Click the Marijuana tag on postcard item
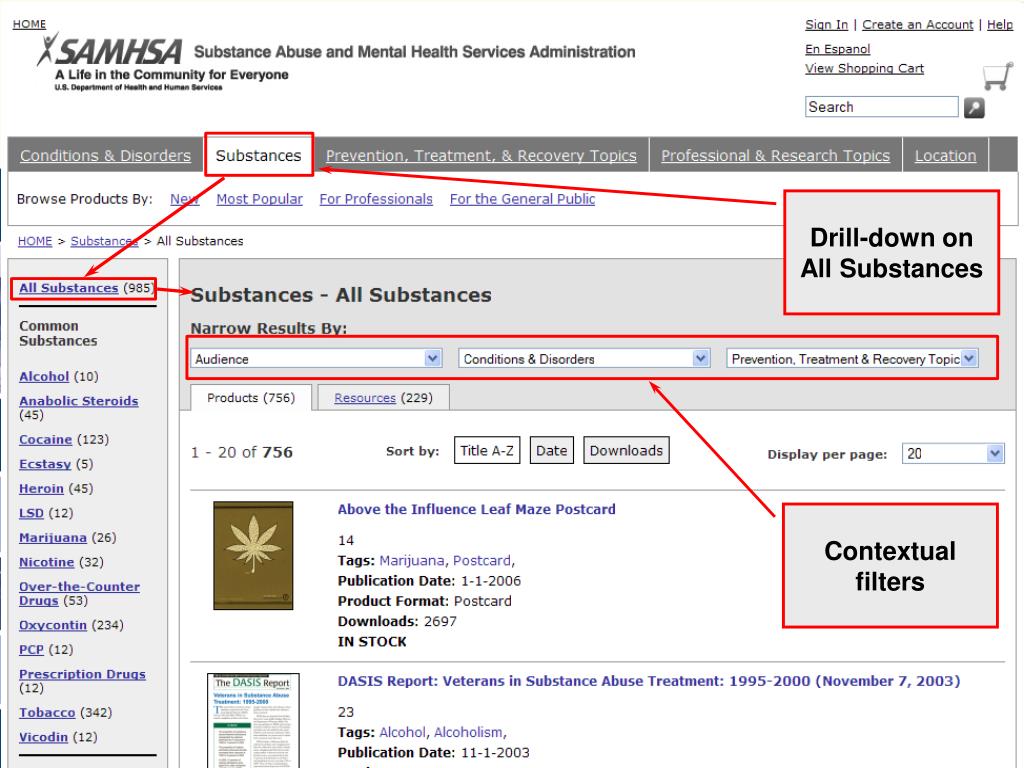 412,560
